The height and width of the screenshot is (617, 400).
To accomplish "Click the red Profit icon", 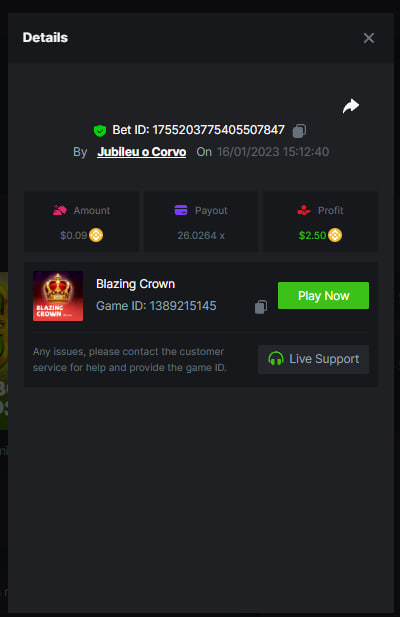I will click(x=304, y=210).
